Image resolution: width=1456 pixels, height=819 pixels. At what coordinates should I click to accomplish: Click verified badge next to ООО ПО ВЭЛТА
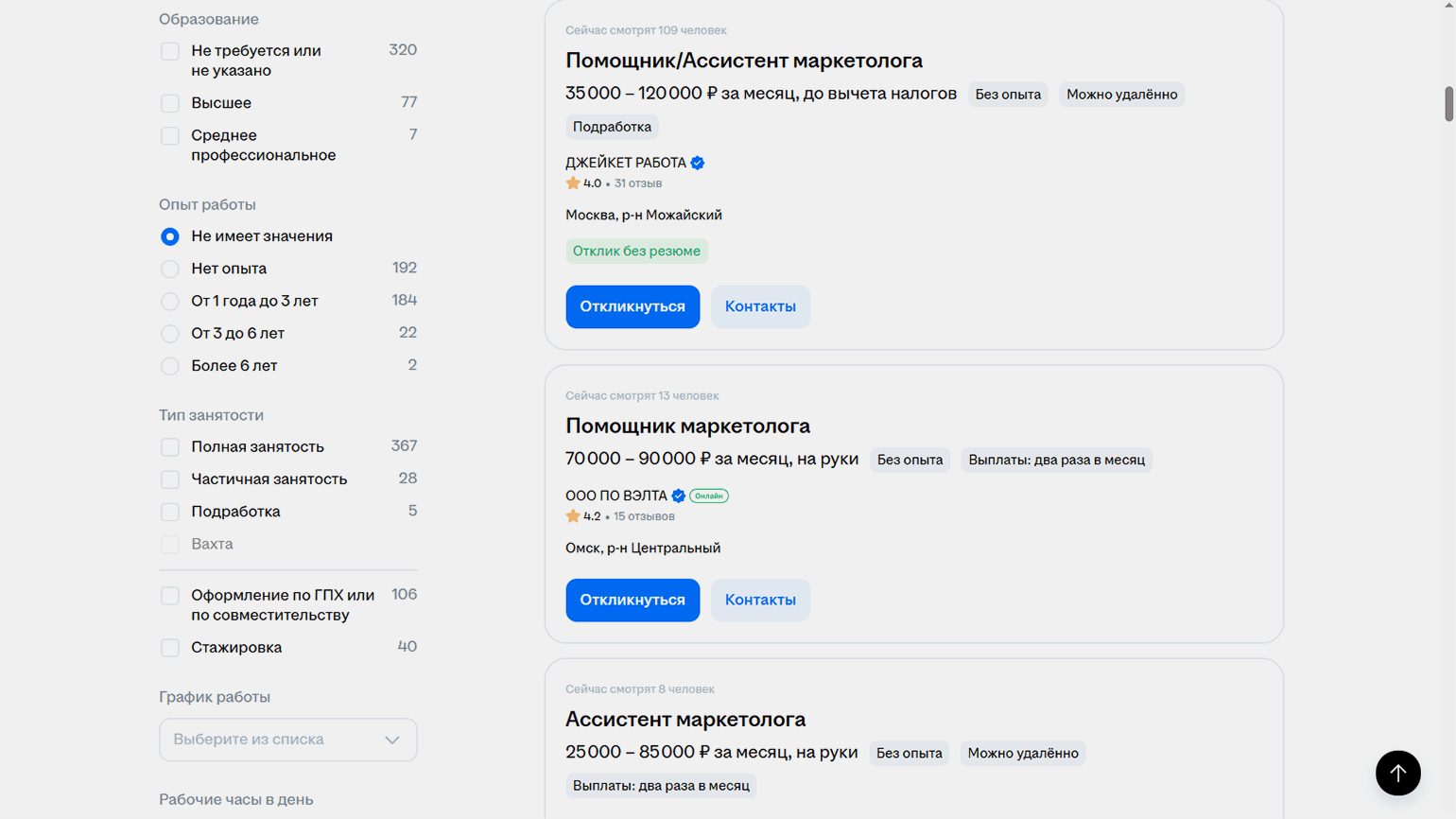678,496
